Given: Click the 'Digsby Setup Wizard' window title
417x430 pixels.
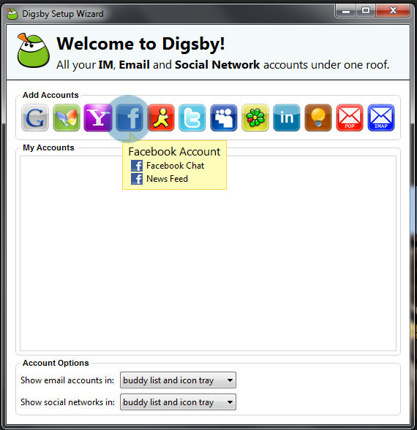Looking at the screenshot, I should 63,14.
